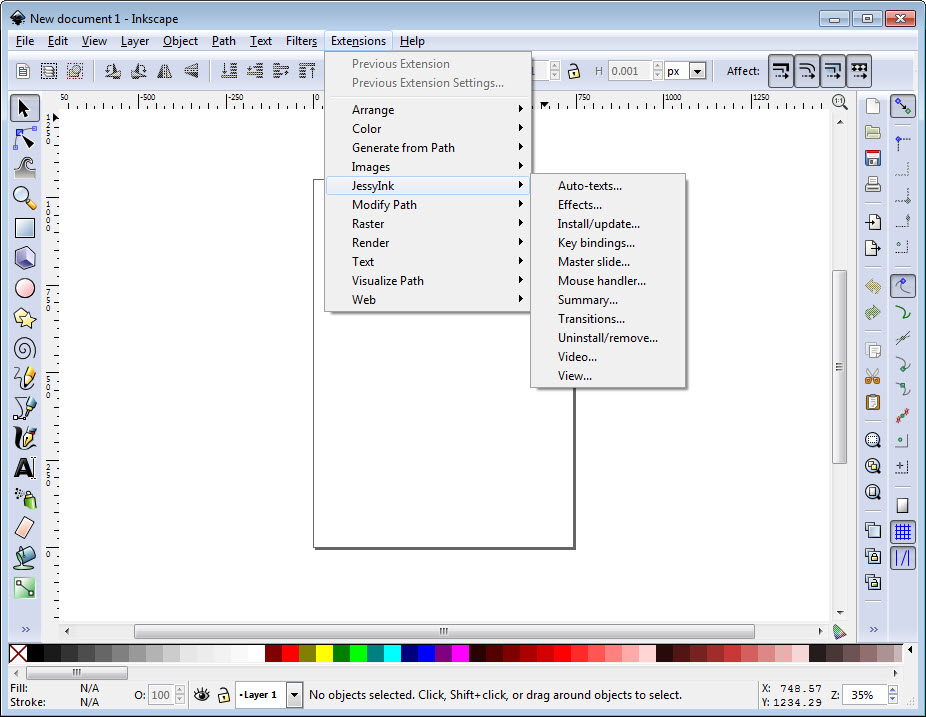The image size is (926, 717).
Task: Select the Node edit tool
Action: point(24,139)
